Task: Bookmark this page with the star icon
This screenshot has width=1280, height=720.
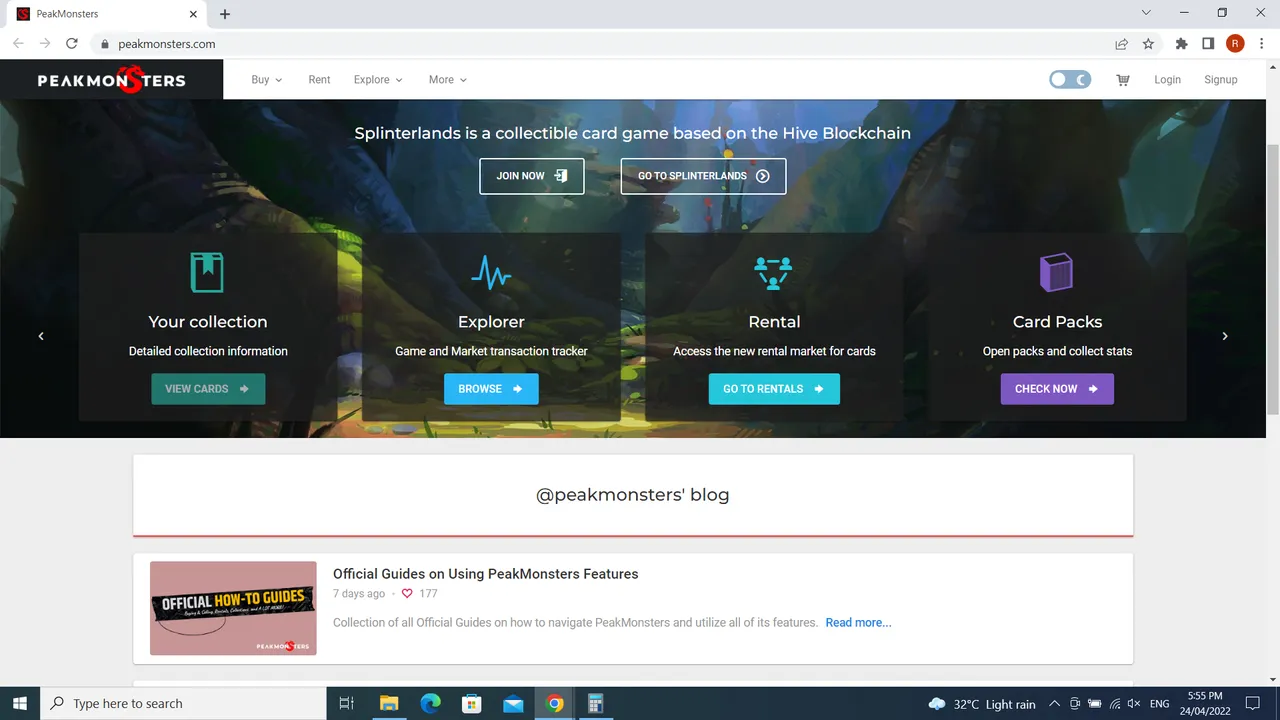Action: click(x=1148, y=44)
